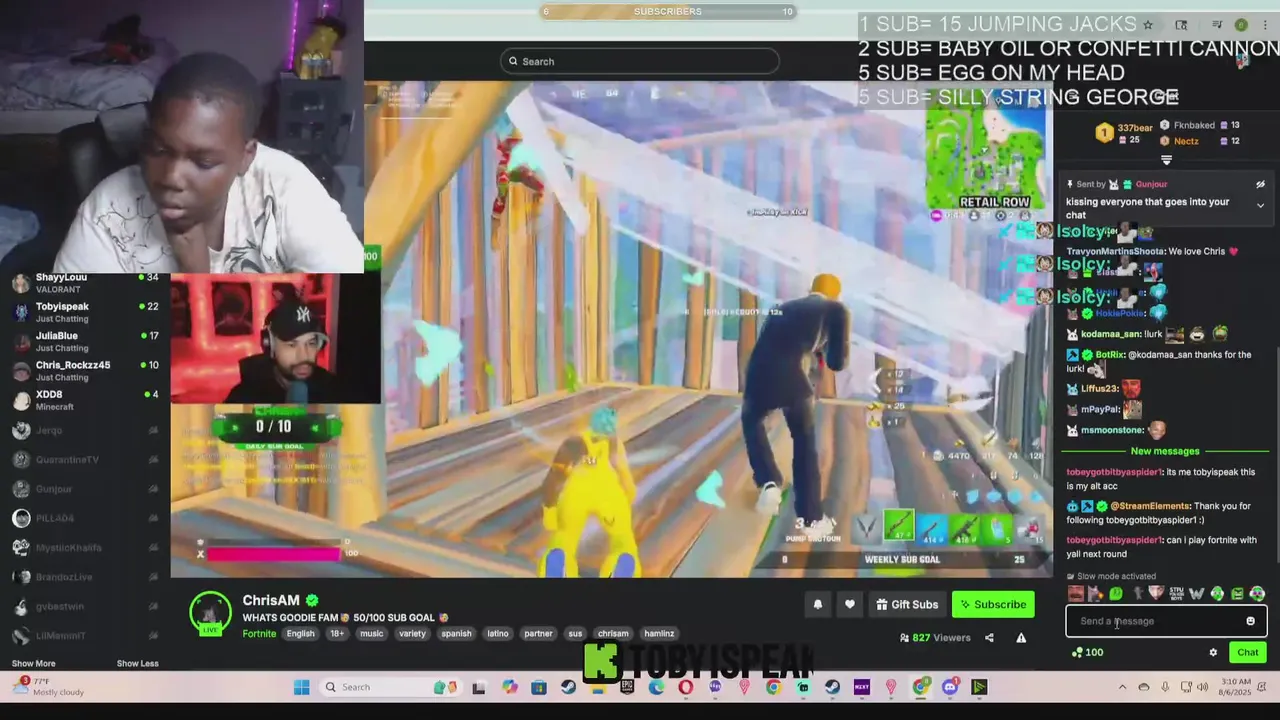Click the ChrisAM channel name
Viewport: 1280px width, 720px height.
[271, 600]
